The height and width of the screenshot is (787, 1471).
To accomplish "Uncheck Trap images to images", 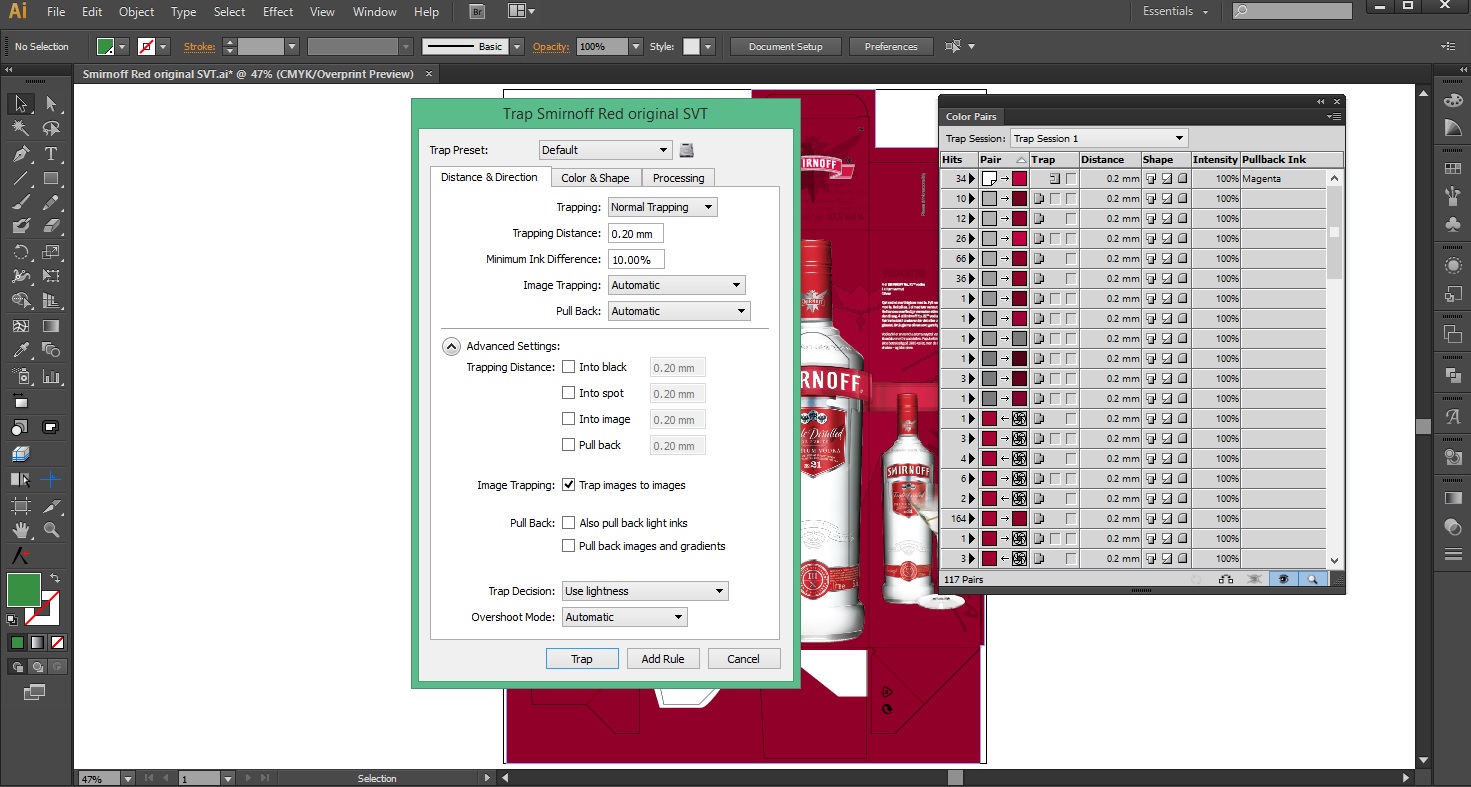I will pos(569,485).
